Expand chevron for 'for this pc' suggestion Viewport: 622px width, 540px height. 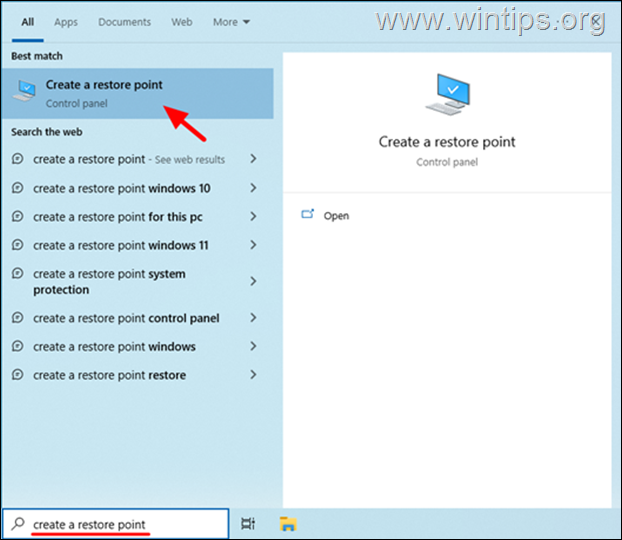point(253,216)
